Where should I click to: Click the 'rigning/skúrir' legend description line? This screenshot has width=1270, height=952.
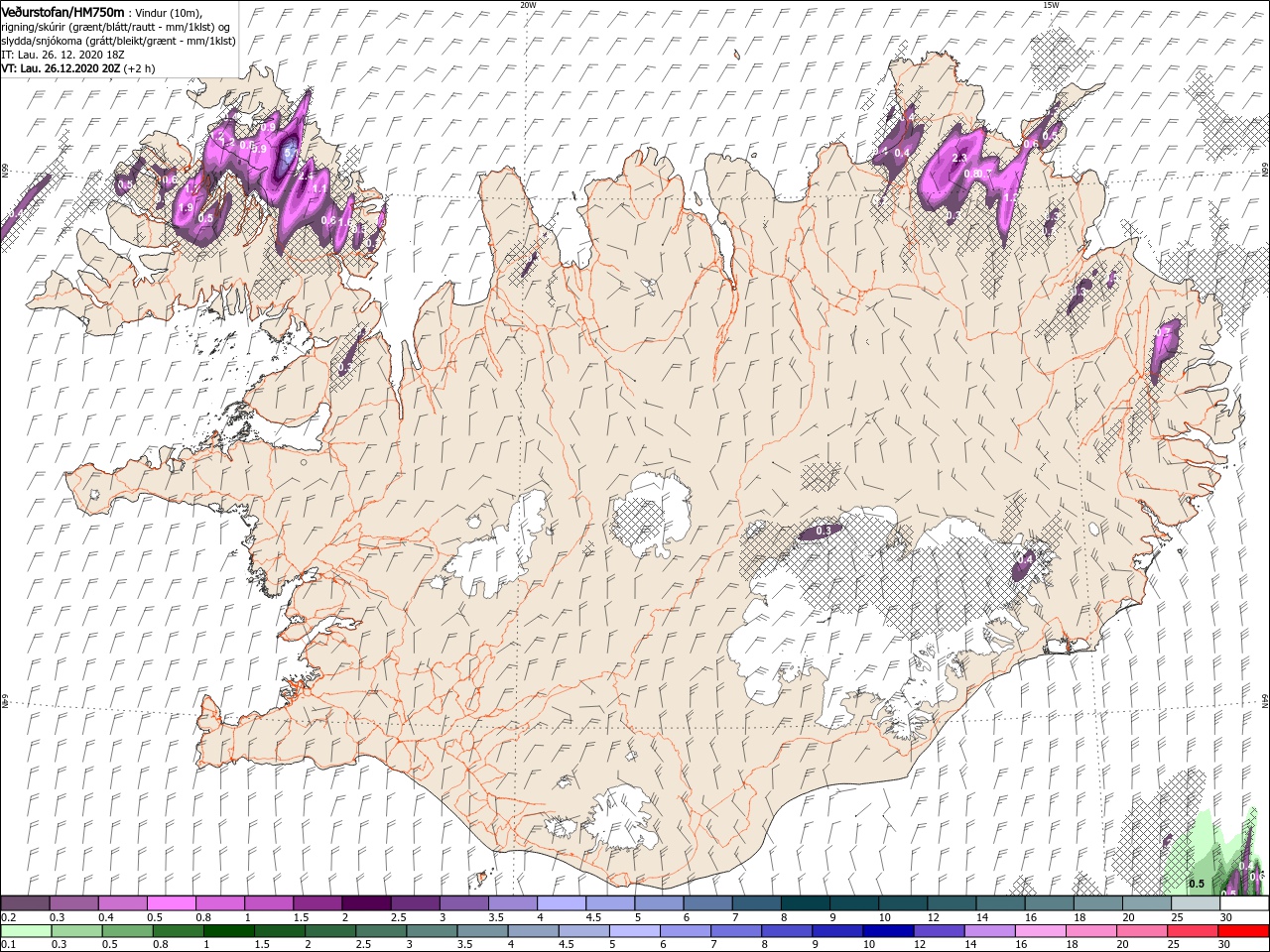115,27
